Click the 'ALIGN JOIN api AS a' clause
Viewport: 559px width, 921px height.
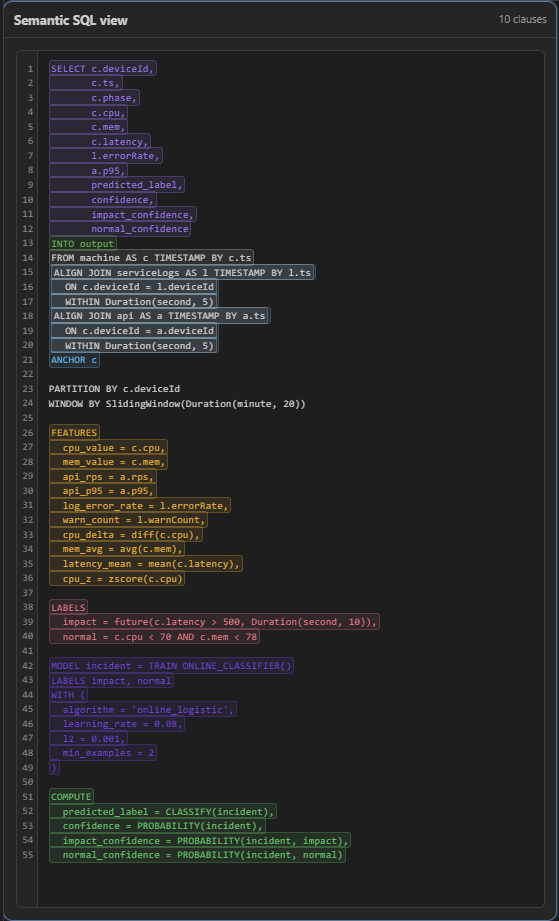(160, 315)
